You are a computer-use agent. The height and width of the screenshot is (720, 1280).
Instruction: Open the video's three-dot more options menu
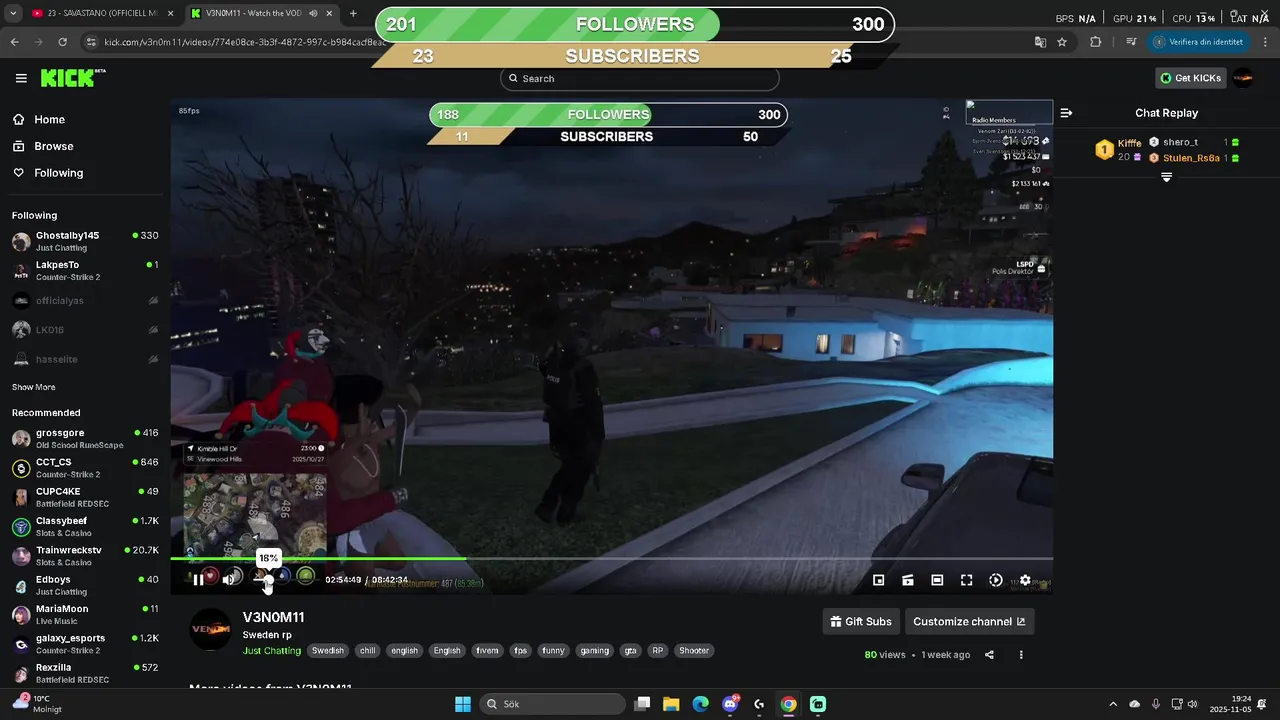1021,655
